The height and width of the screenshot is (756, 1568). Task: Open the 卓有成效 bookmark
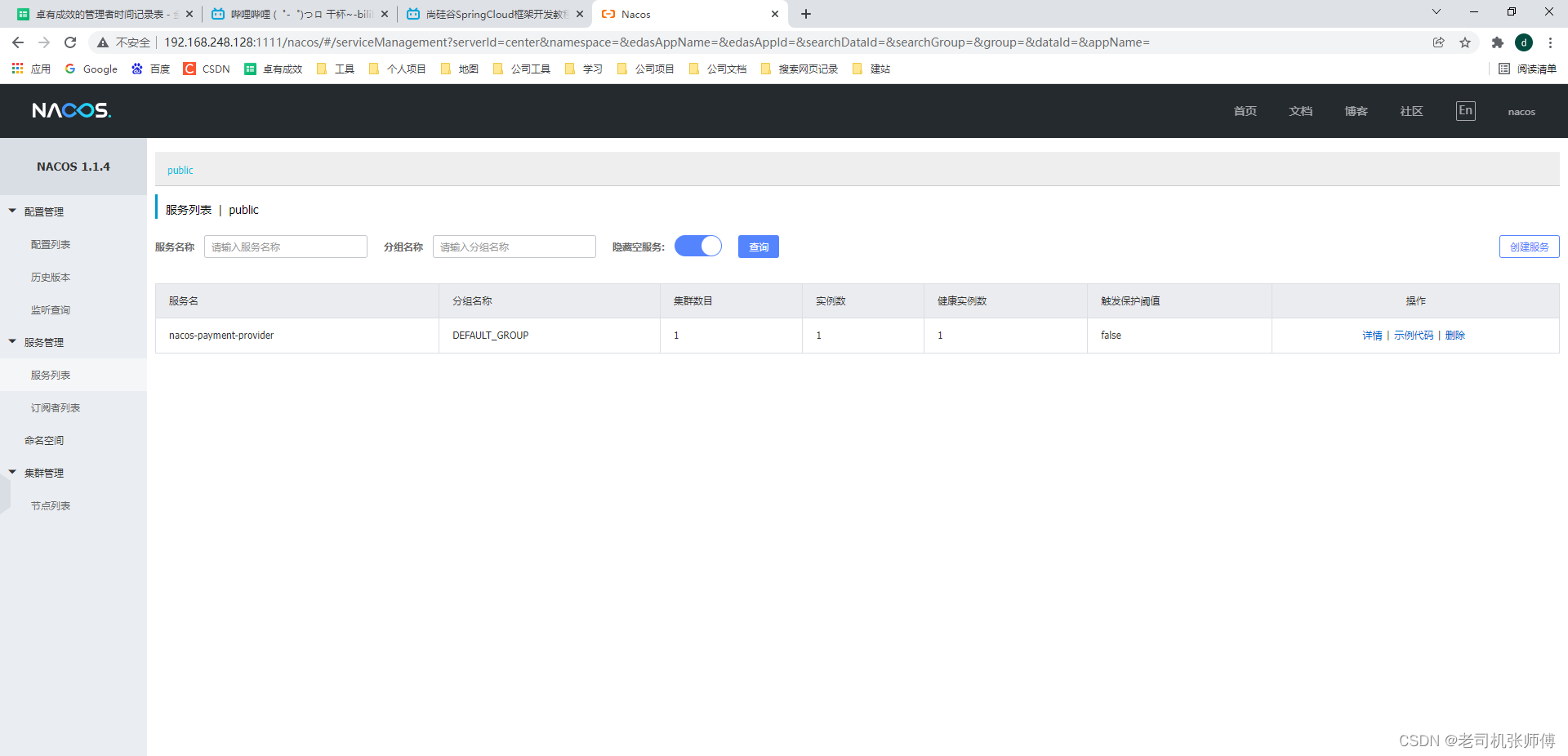coord(274,69)
